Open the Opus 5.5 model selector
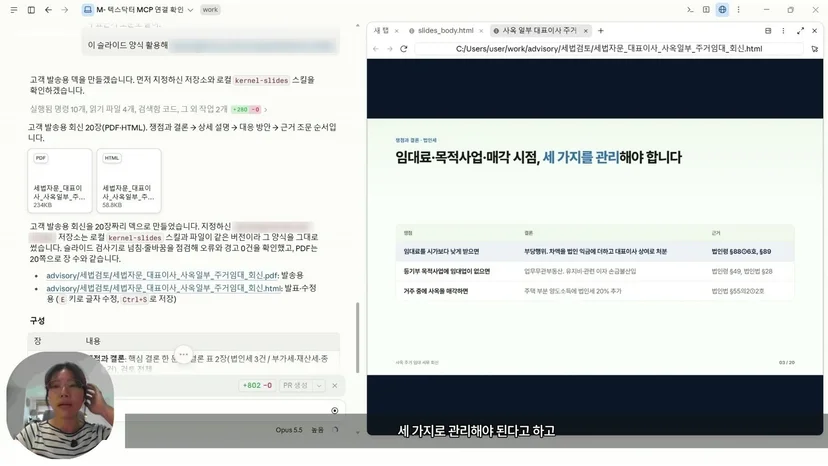This screenshot has width=828, height=466. pyautogui.click(x=289, y=430)
